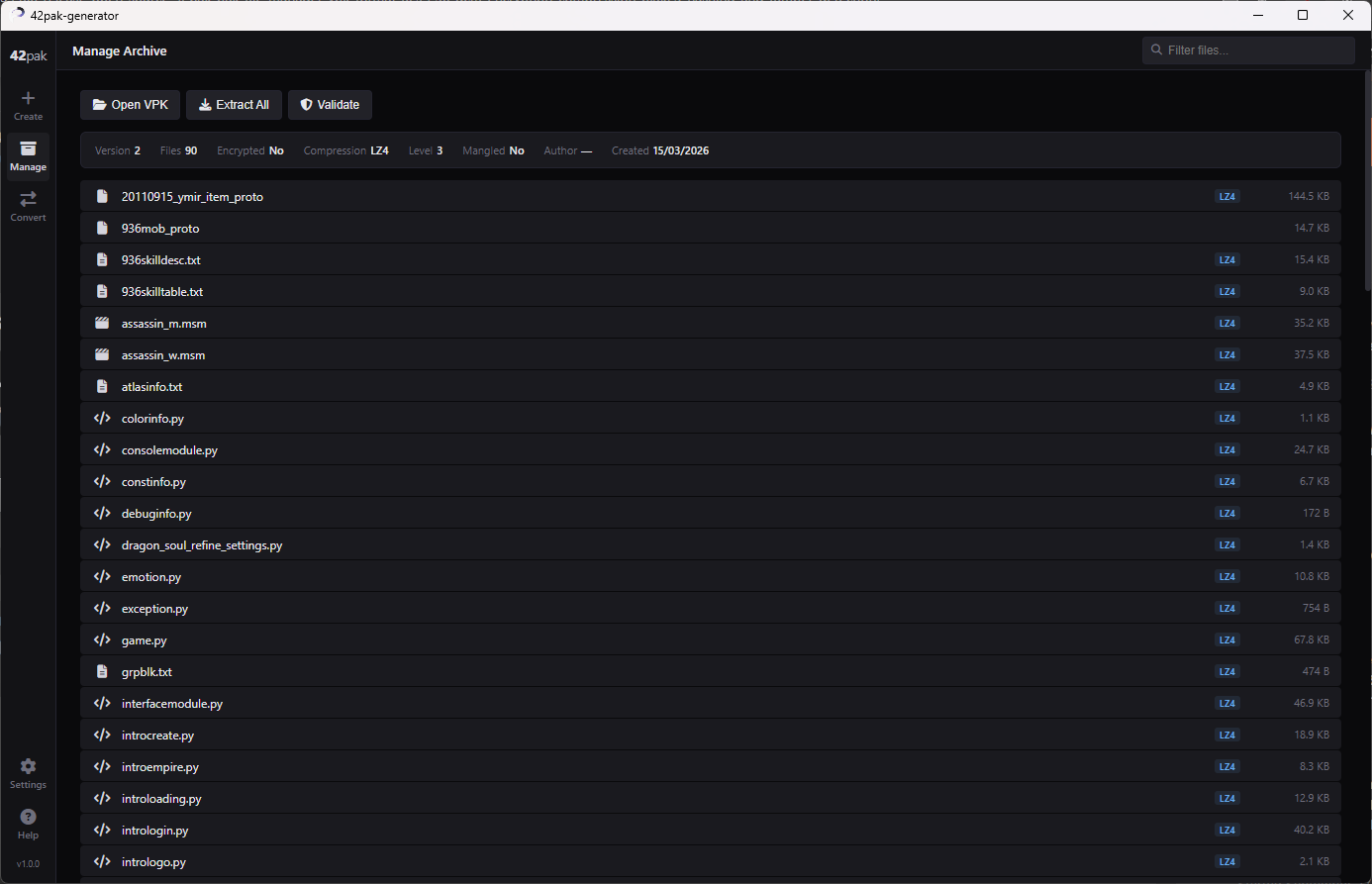Screen dimensions: 1372x884
Task: Click the v1.0.0 version label
Action: pyautogui.click(x=28, y=864)
